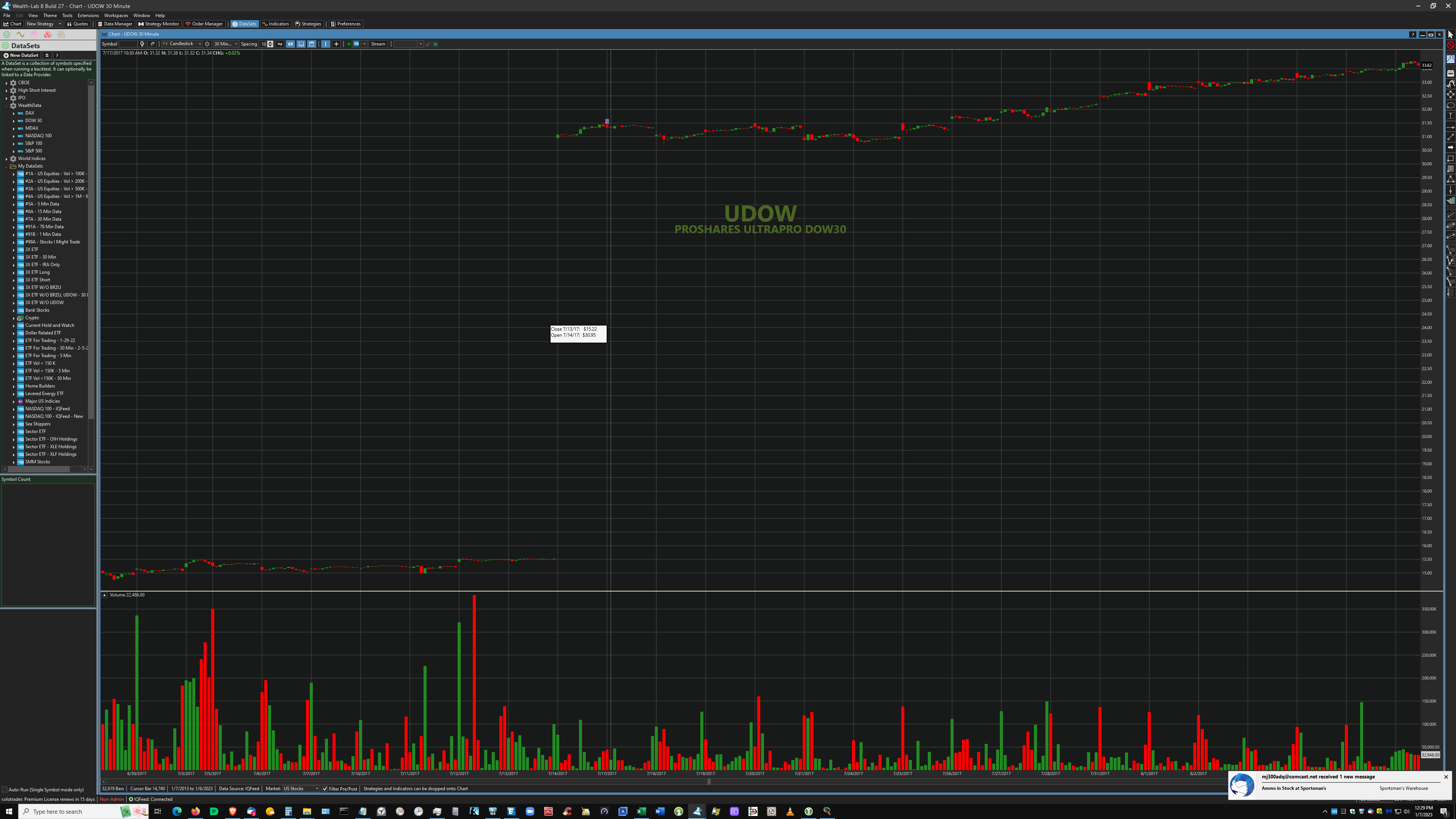This screenshot has width=1456, height=819.
Task: Open Excel from the Windows taskbar
Action: 642,811
